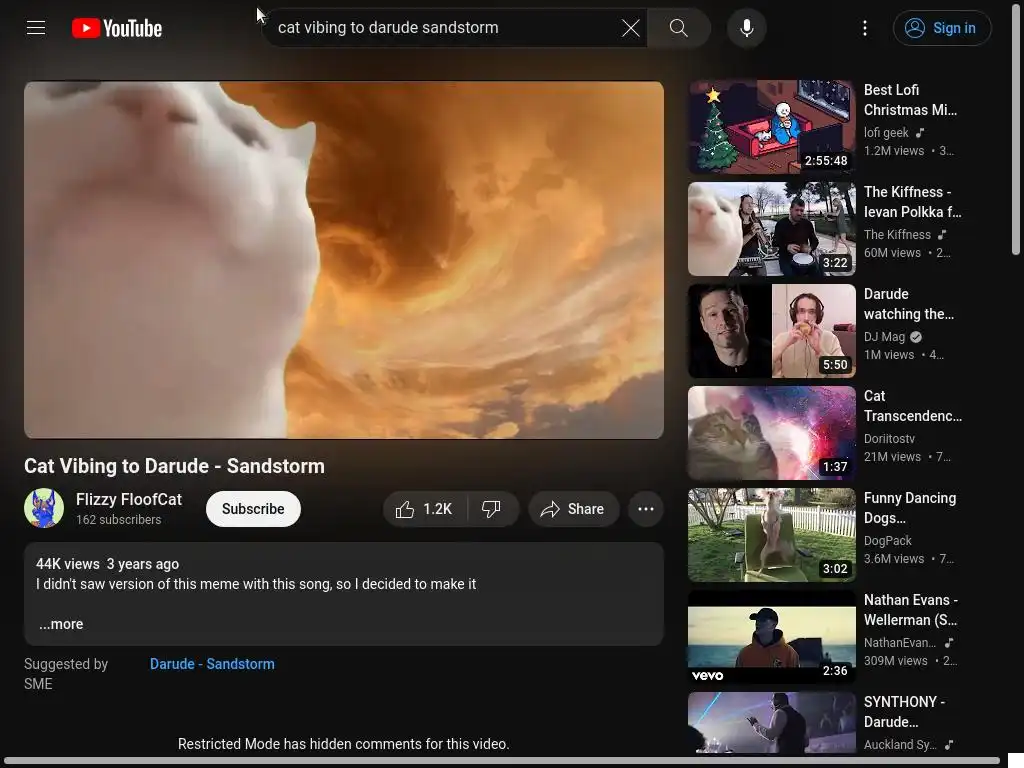Open SYNTHONY Darude video thumbnail
The width and height of the screenshot is (1024, 768).
[x=771, y=723]
